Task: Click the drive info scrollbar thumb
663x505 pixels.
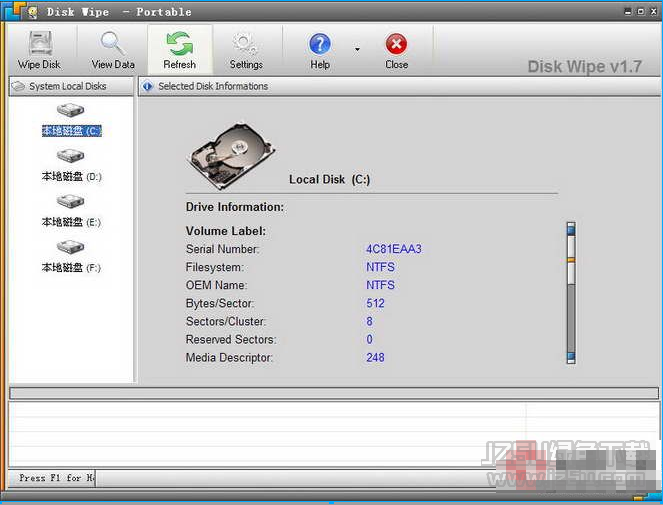Action: tap(571, 260)
